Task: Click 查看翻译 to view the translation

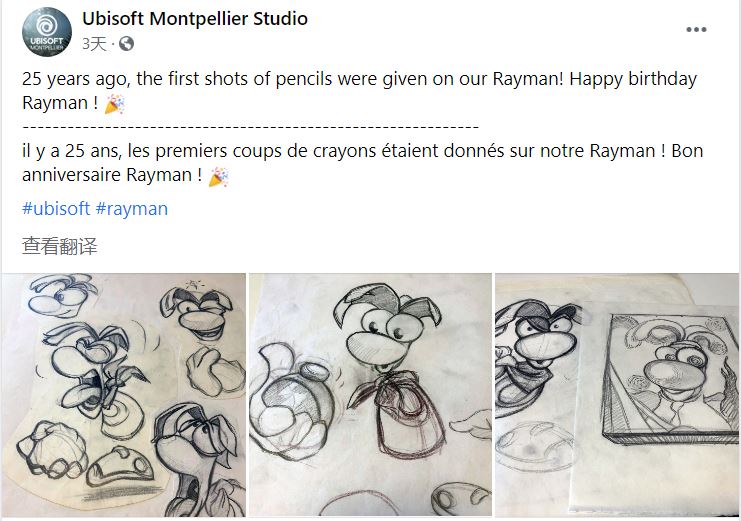Action: [60, 246]
